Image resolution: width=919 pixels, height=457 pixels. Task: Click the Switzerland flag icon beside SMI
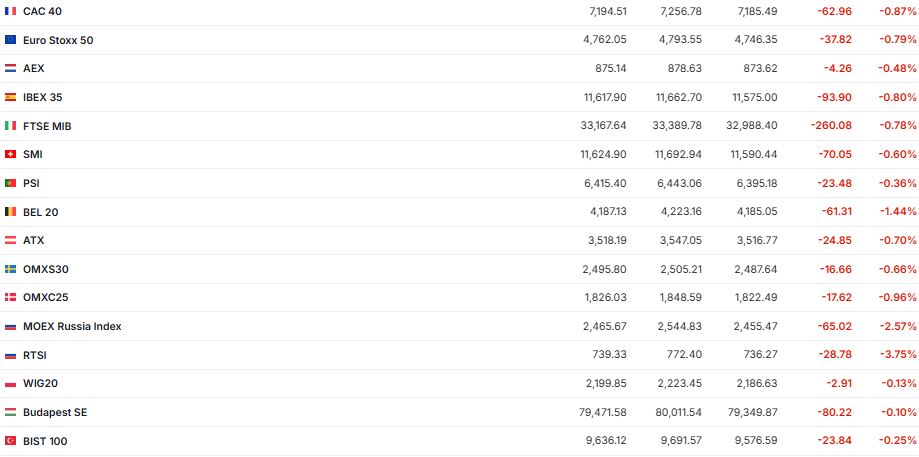pyautogui.click(x=10, y=154)
